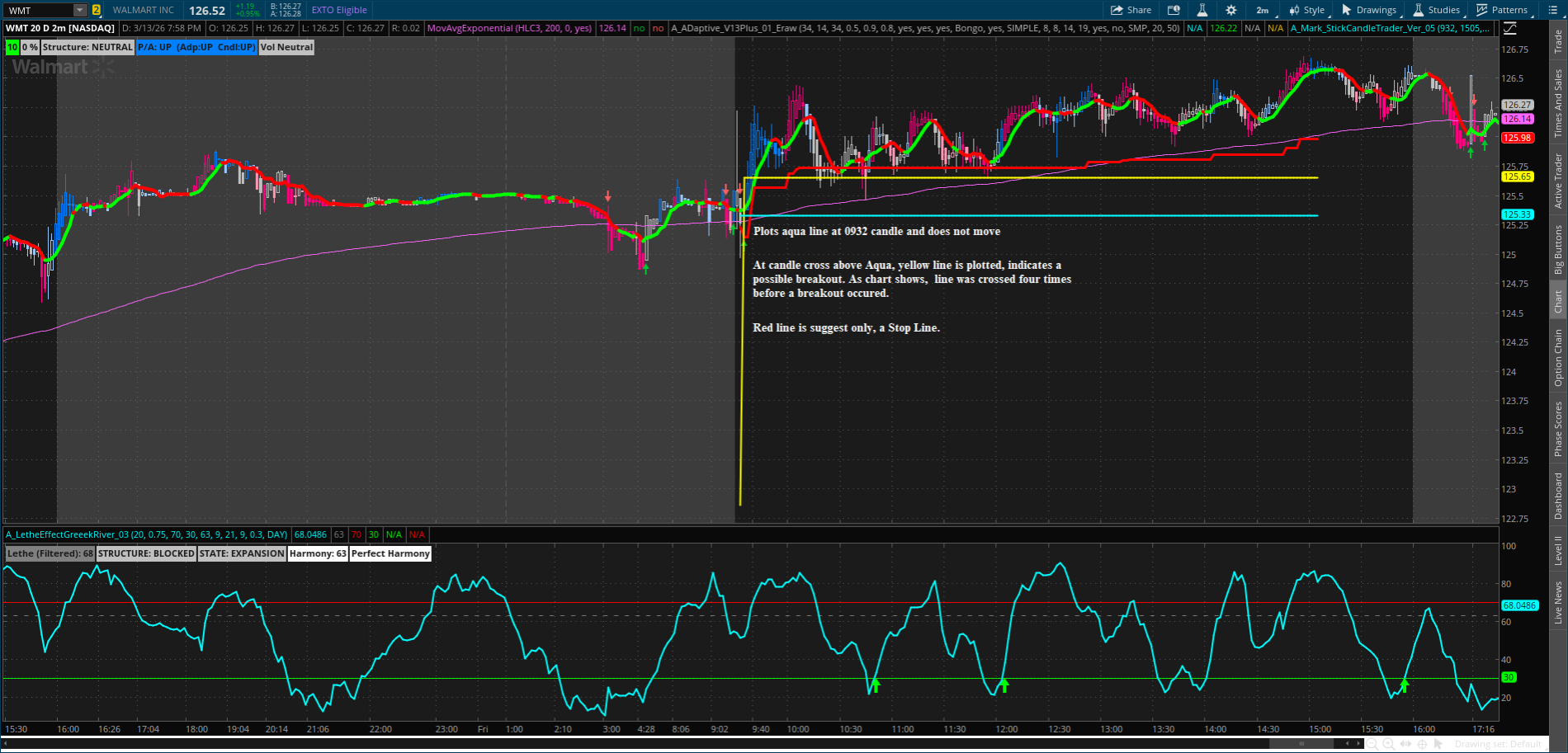Switch to the Active Trader side tab

[x=1558, y=181]
